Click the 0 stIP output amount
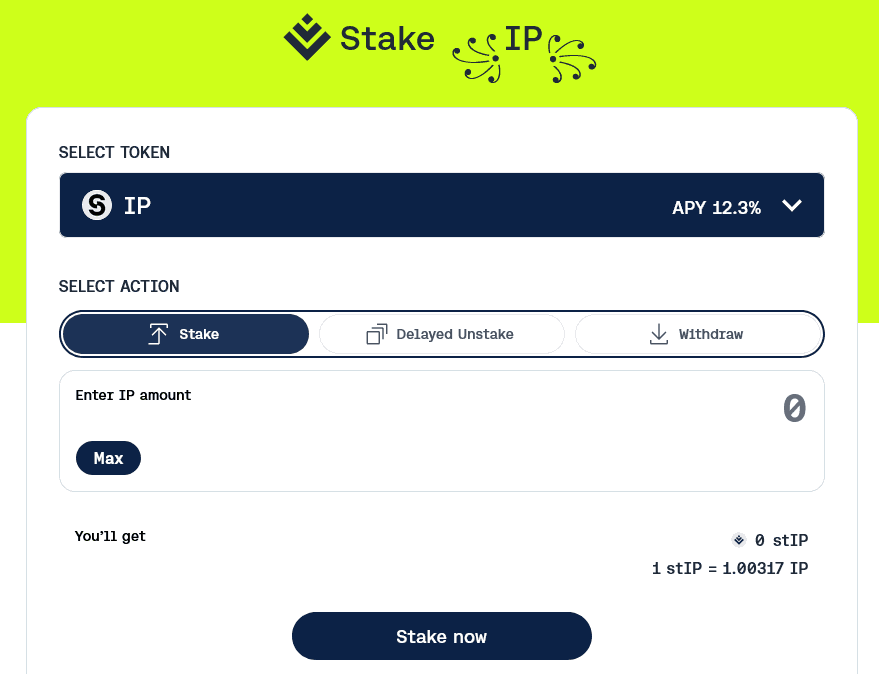 click(781, 540)
